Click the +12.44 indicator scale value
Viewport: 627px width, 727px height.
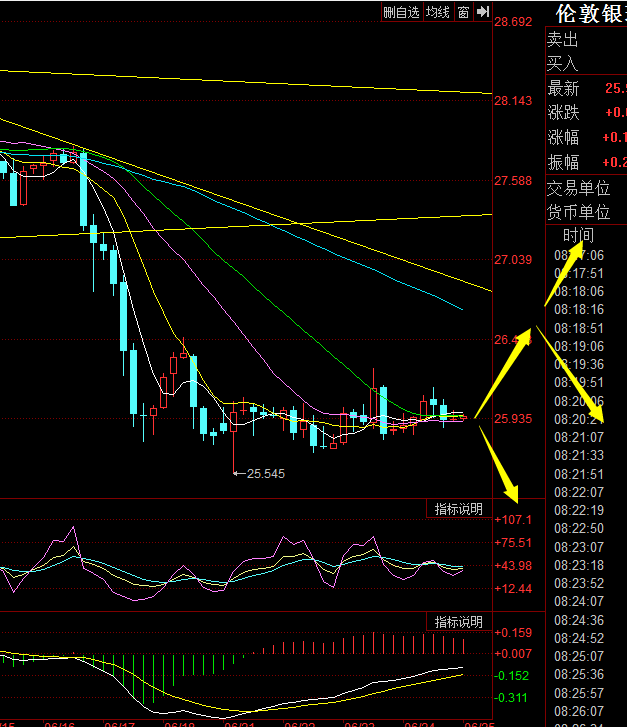[513, 589]
